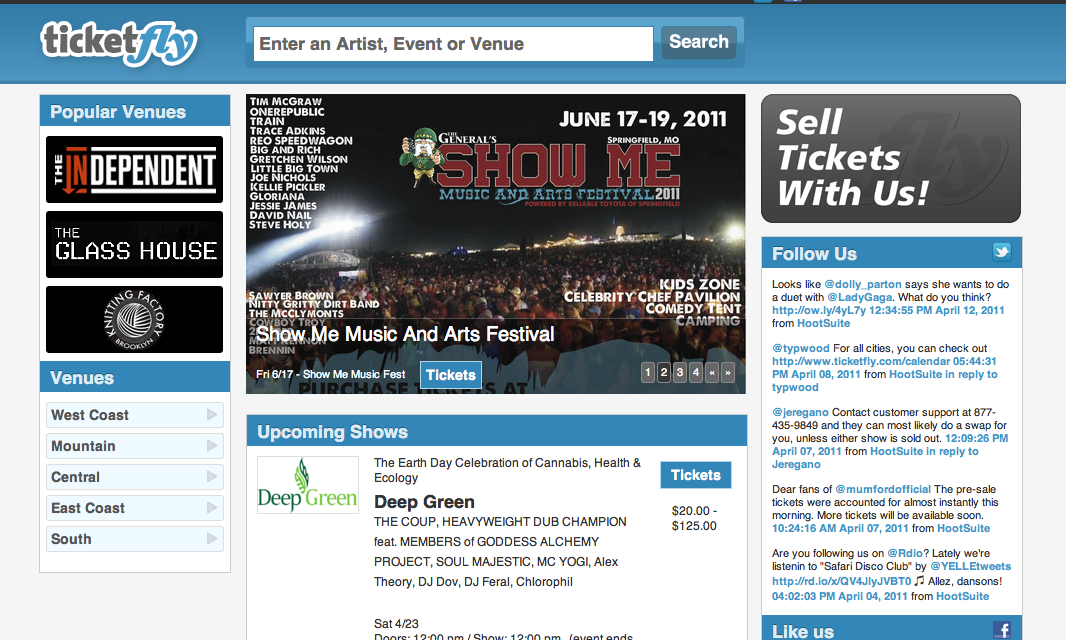This screenshot has height=640, width=1066.
Task: Click the Ticketfly logo
Action: coord(119,44)
